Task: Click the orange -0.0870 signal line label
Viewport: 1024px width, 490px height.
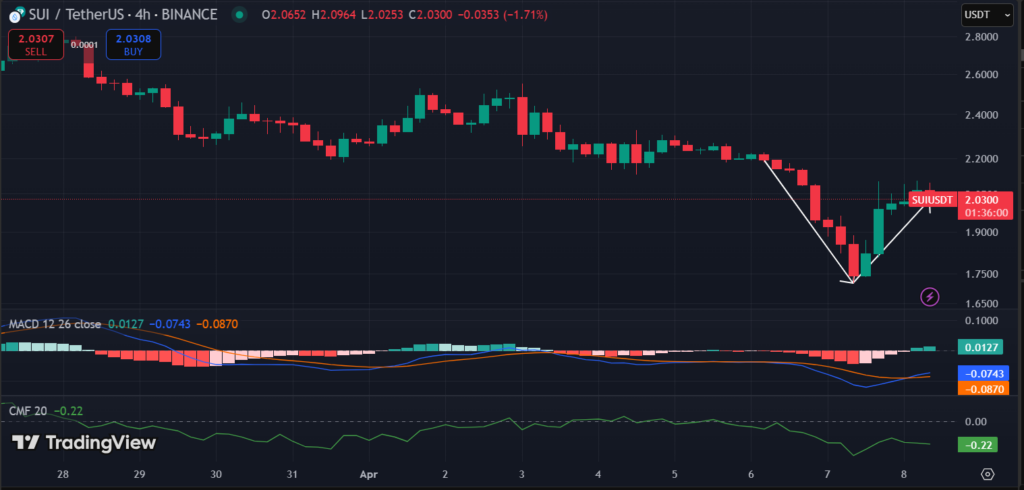Action: point(977,388)
